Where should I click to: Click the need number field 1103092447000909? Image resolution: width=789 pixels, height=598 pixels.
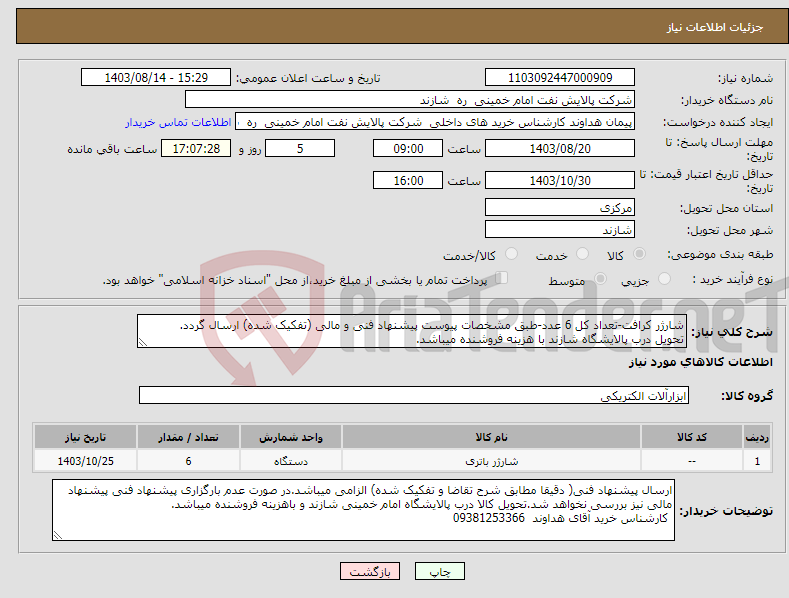click(x=560, y=78)
